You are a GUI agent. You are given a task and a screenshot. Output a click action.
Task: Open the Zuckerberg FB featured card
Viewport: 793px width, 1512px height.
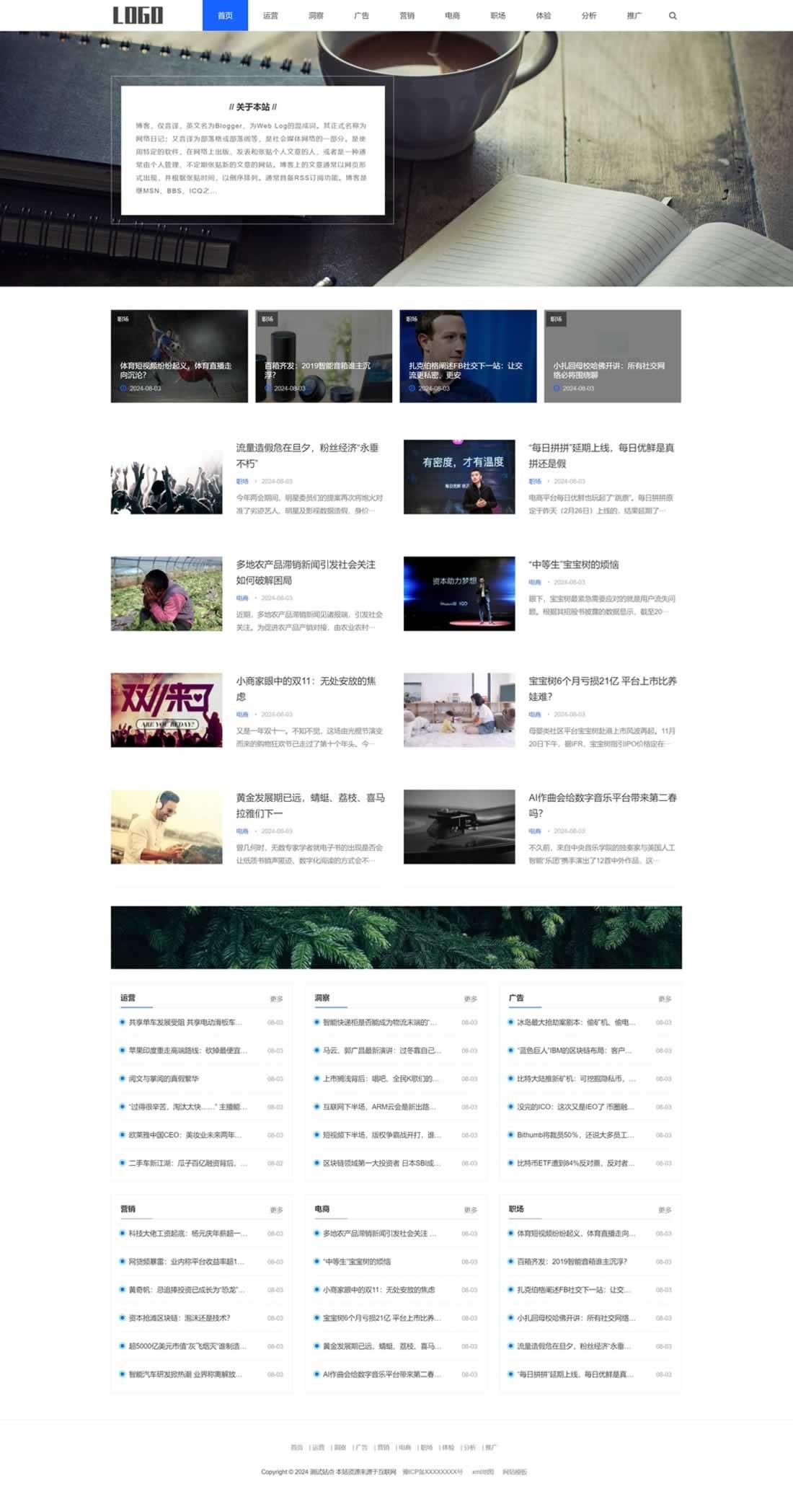tap(468, 356)
